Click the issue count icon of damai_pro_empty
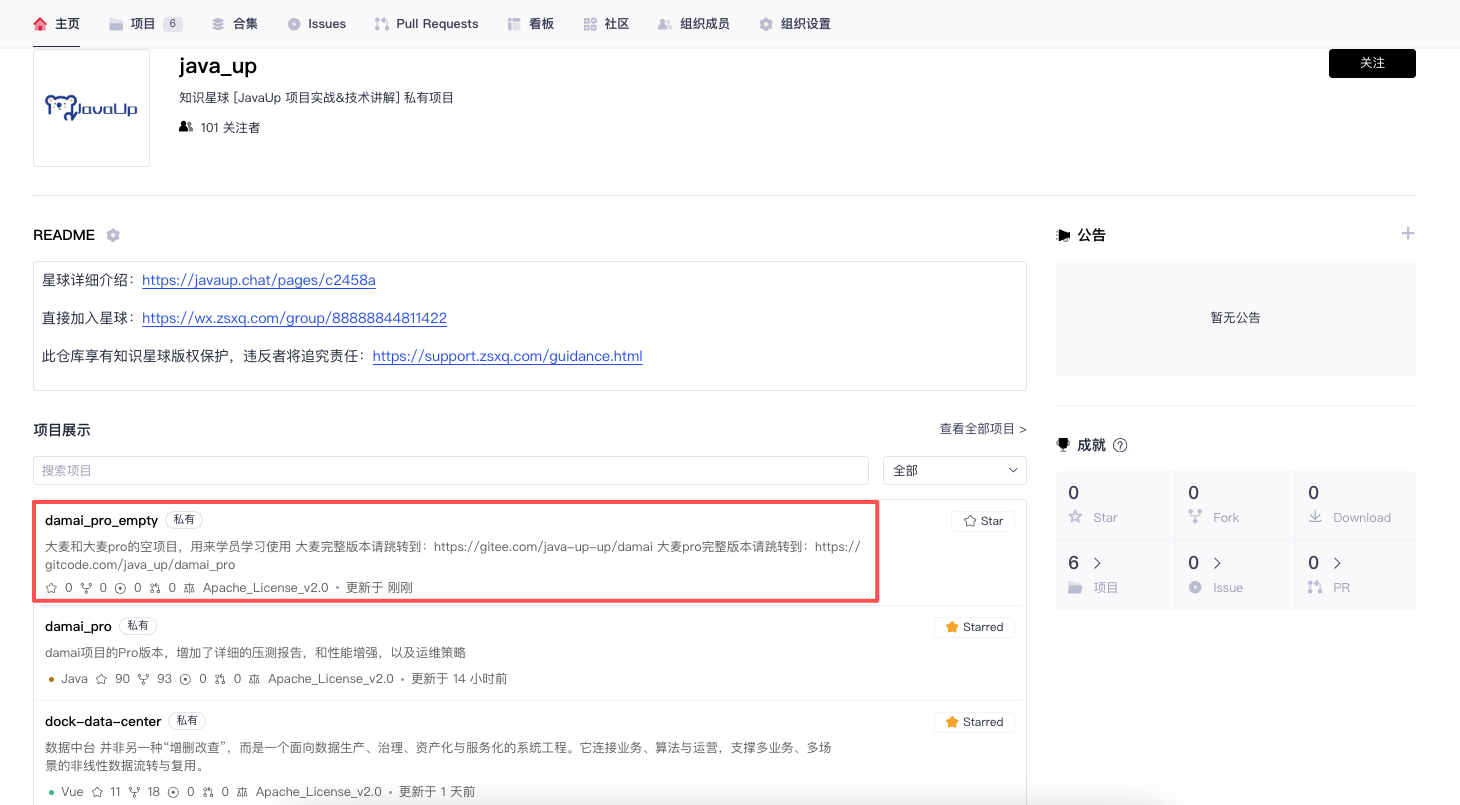This screenshot has width=1460, height=805. click(121, 588)
